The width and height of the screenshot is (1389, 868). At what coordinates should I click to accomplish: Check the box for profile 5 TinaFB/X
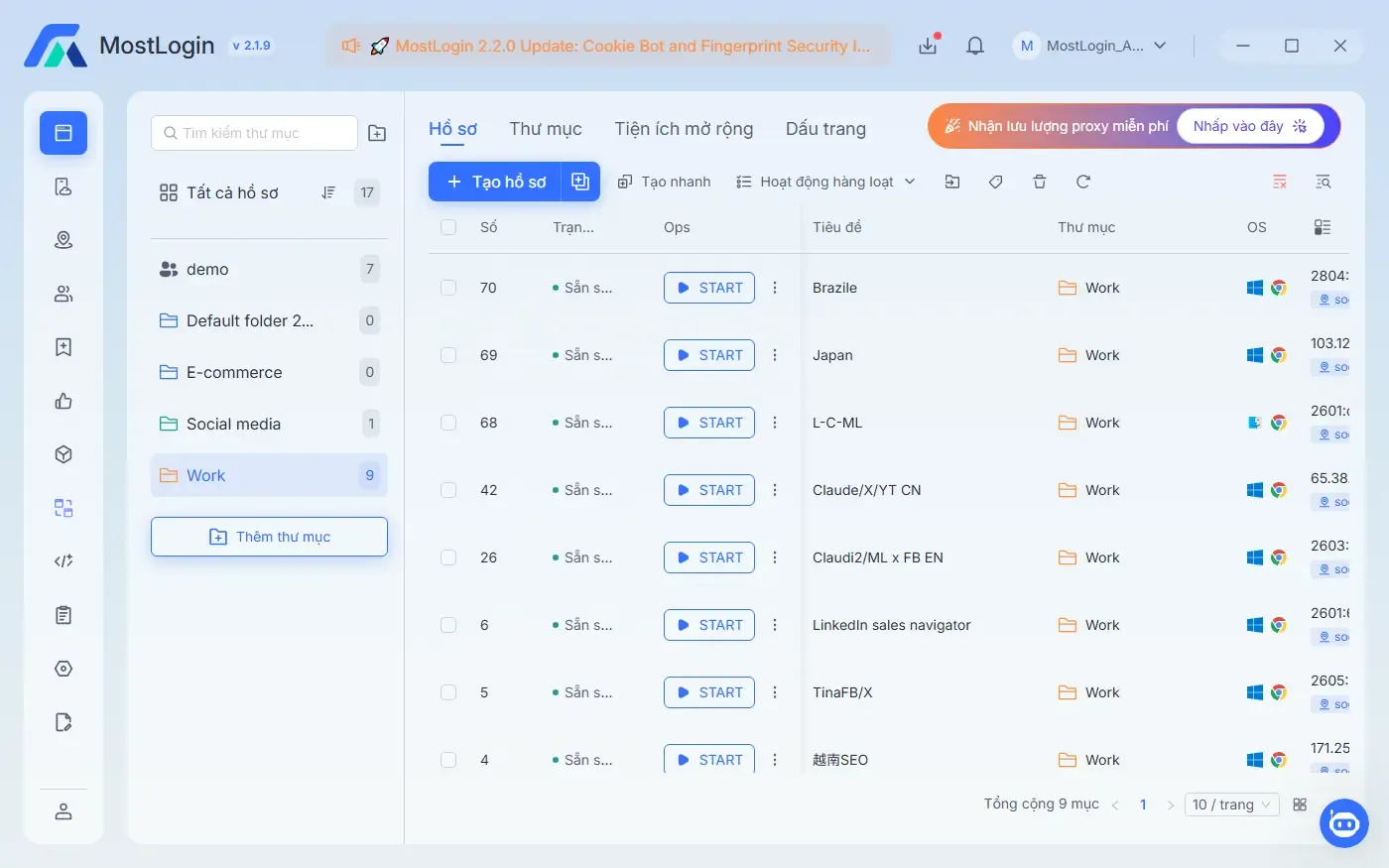click(448, 692)
